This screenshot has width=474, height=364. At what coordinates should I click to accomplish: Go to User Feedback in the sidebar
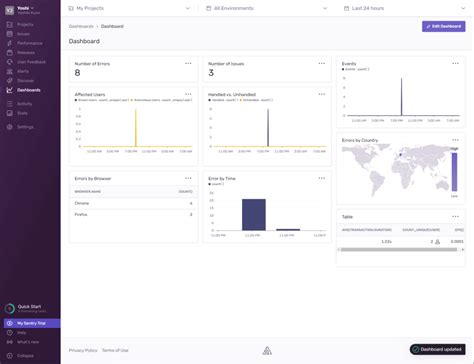(x=31, y=62)
